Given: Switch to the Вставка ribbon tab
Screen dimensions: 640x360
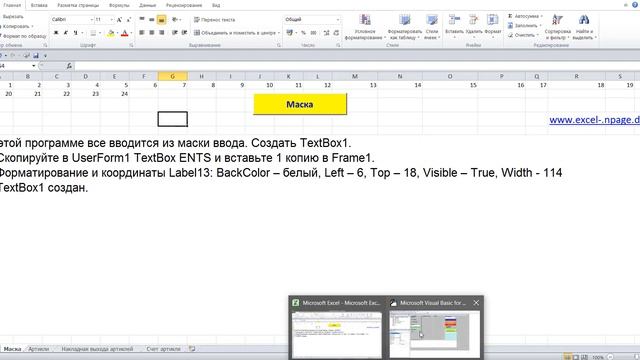Looking at the screenshot, I should point(39,5).
